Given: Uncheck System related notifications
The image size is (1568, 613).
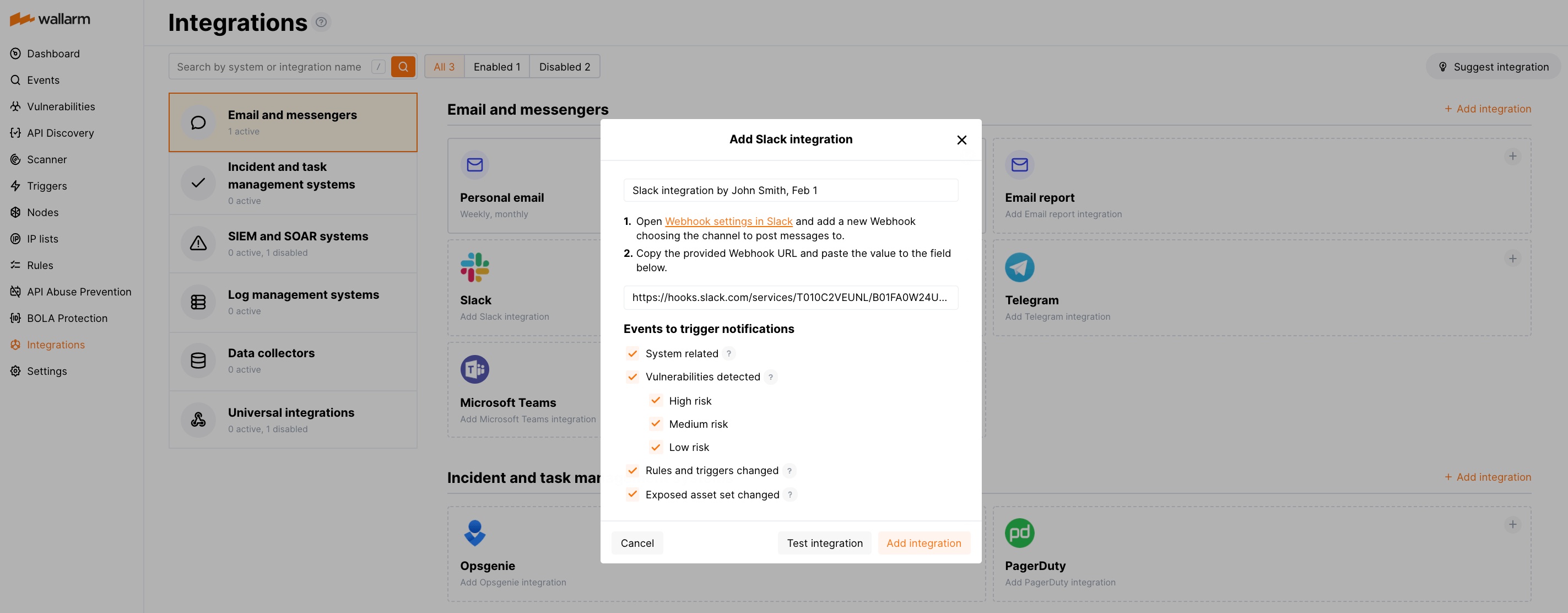Looking at the screenshot, I should [x=632, y=353].
